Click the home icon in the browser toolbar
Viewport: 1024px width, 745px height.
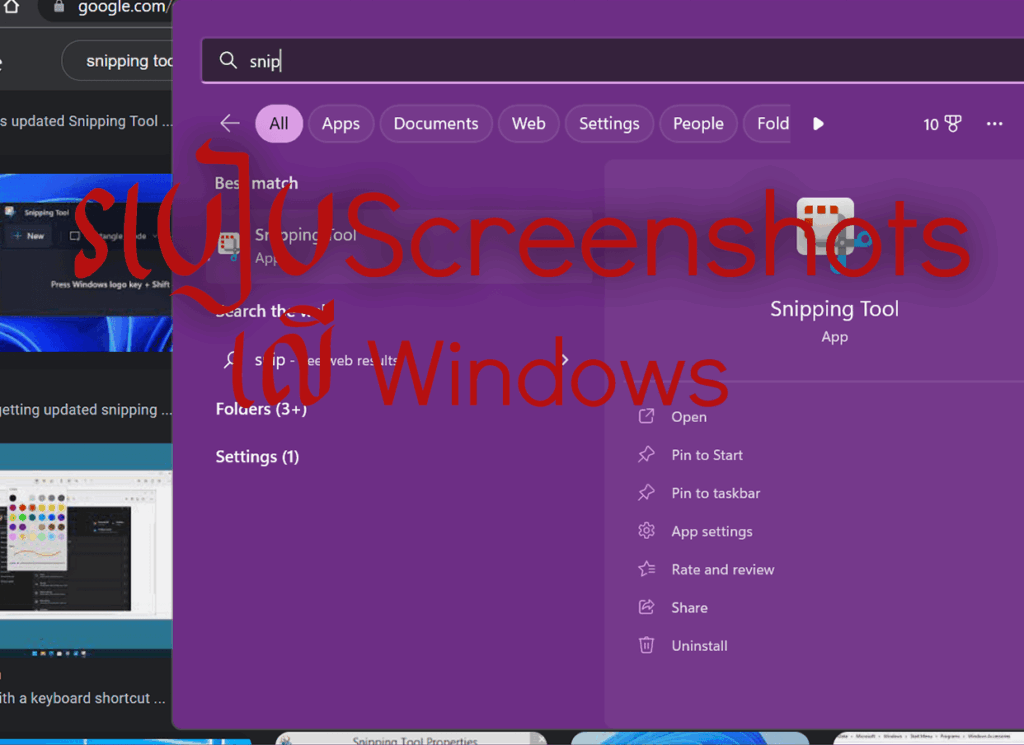click(x=10, y=7)
